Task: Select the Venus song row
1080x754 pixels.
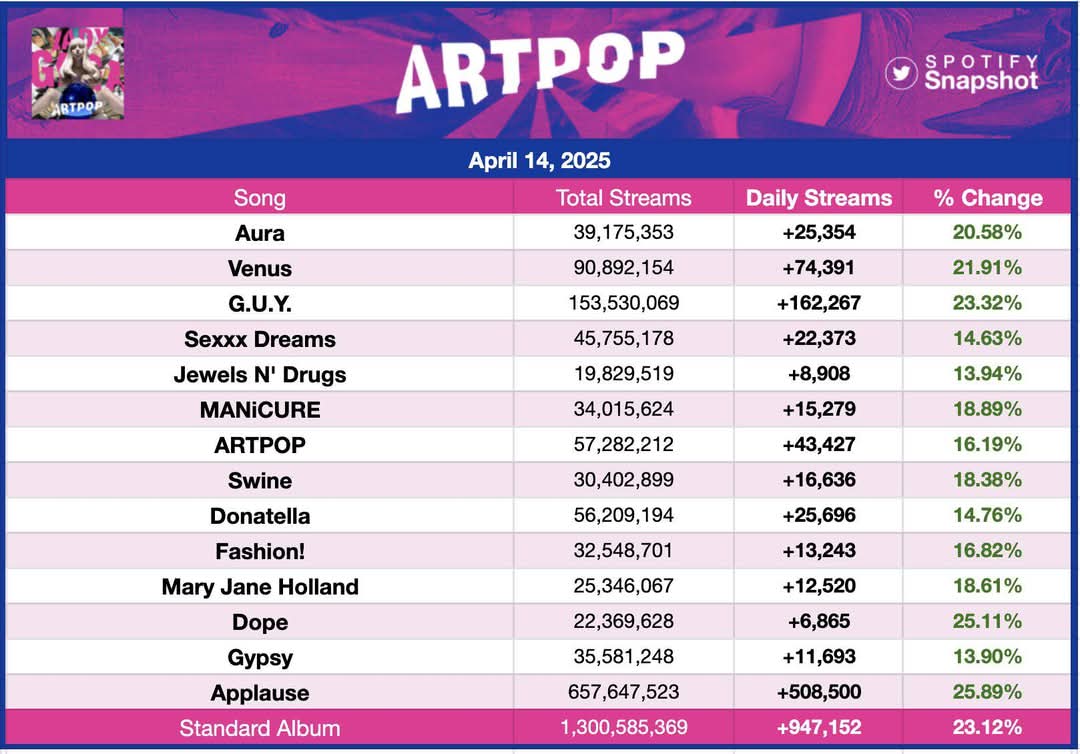Action: pyautogui.click(x=539, y=268)
